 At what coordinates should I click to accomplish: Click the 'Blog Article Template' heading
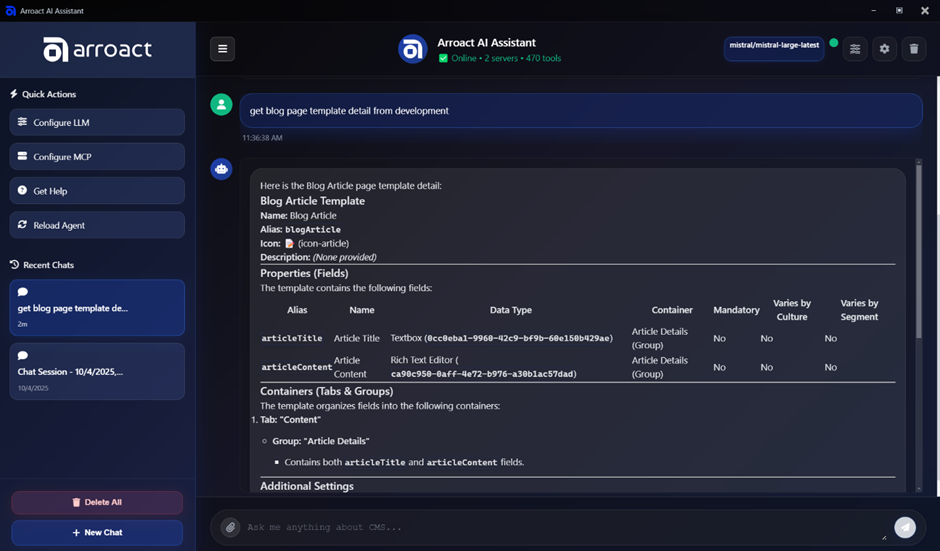click(312, 201)
